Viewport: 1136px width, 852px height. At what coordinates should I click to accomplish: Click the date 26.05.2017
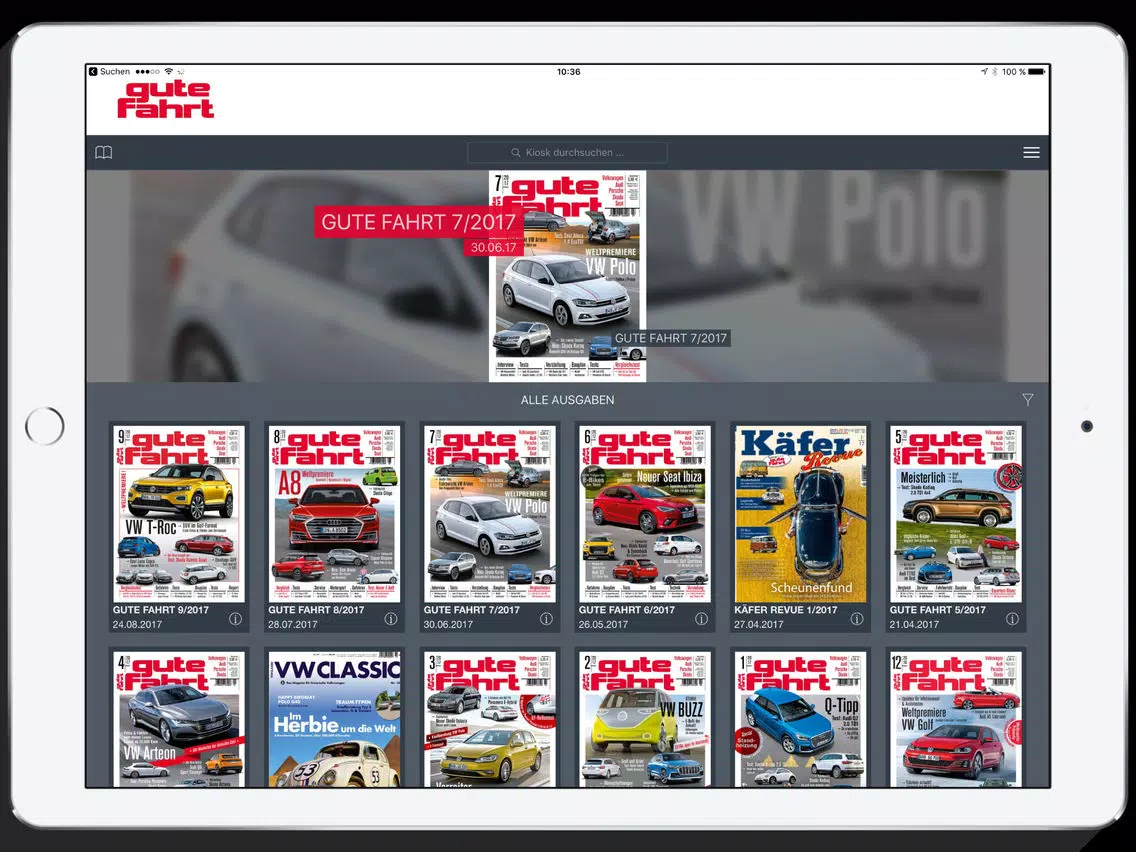click(x=604, y=625)
